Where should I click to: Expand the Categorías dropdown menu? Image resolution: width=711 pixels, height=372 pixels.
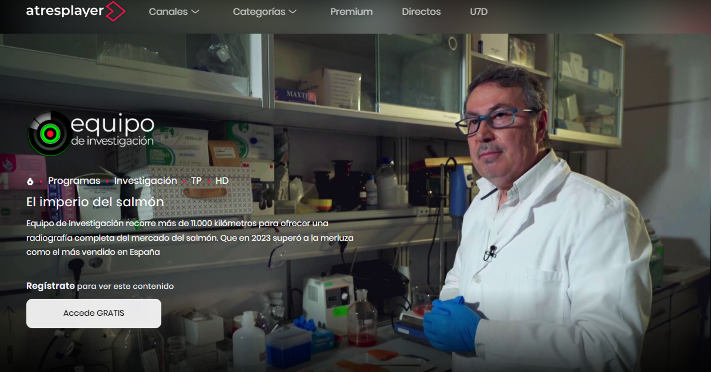[x=264, y=12]
